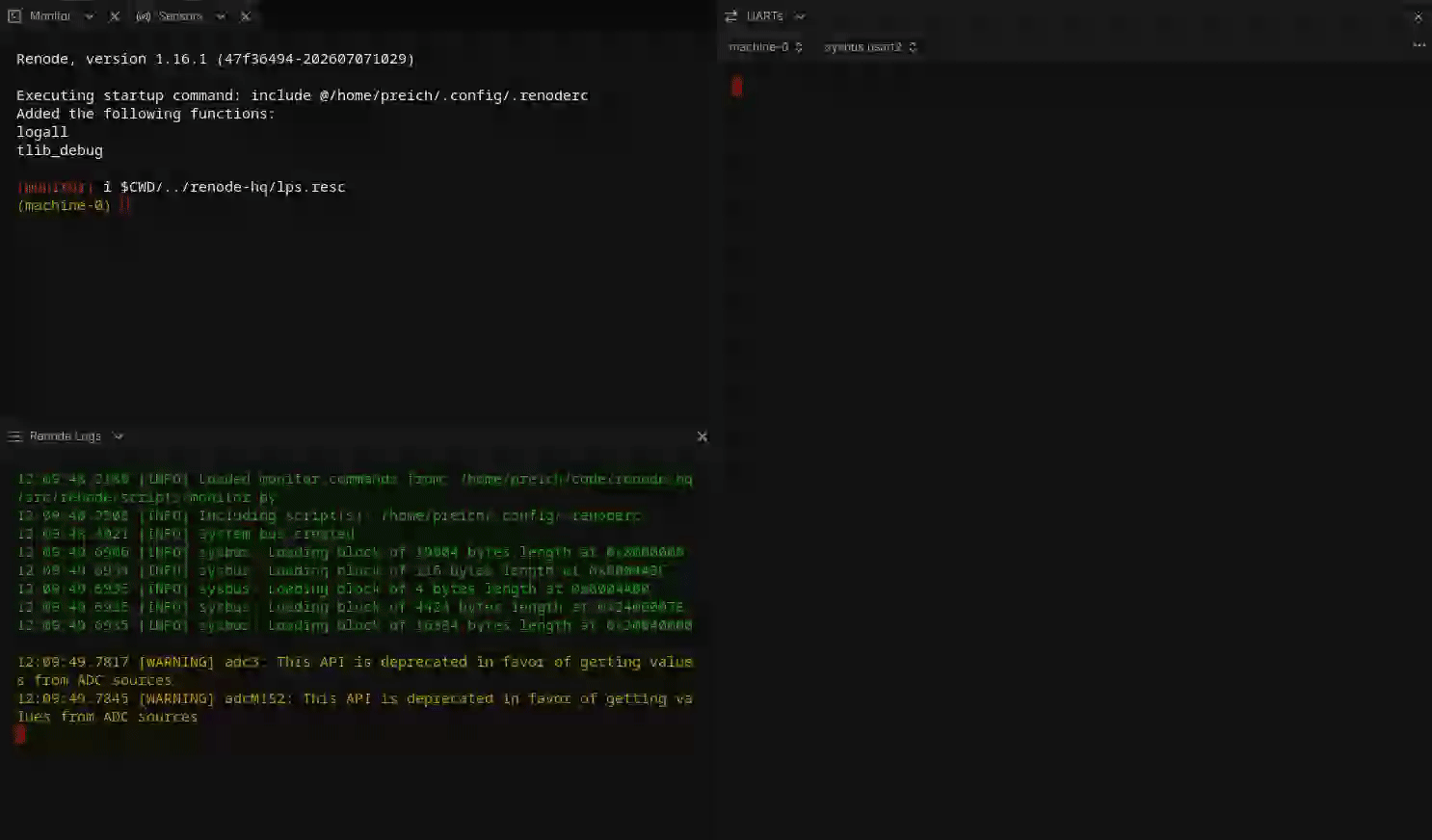The image size is (1432, 840).
Task: Select the Renode Logs panel tab
Action: 65,436
